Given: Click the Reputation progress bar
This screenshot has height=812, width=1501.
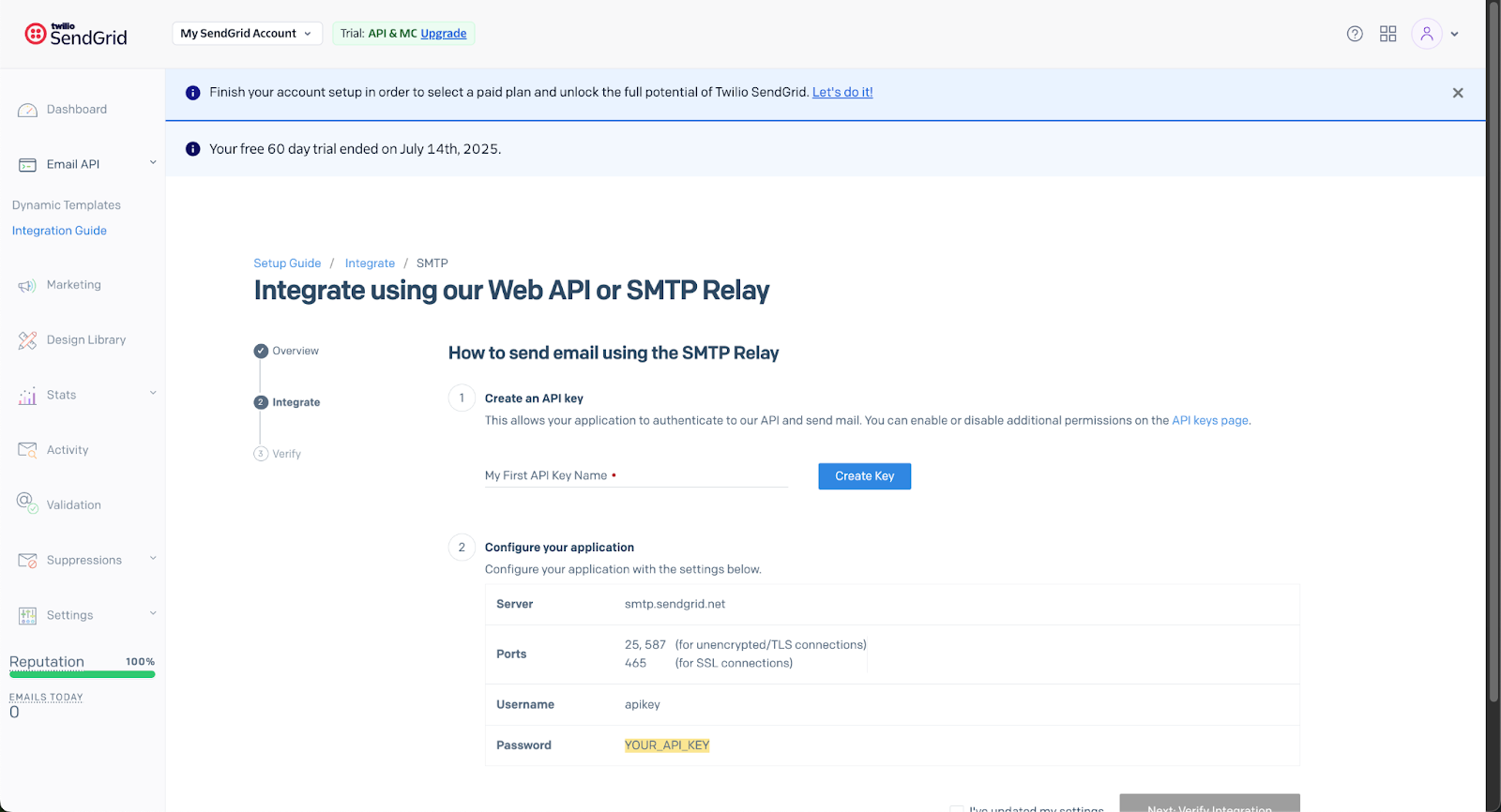Looking at the screenshot, I should pos(83,674).
